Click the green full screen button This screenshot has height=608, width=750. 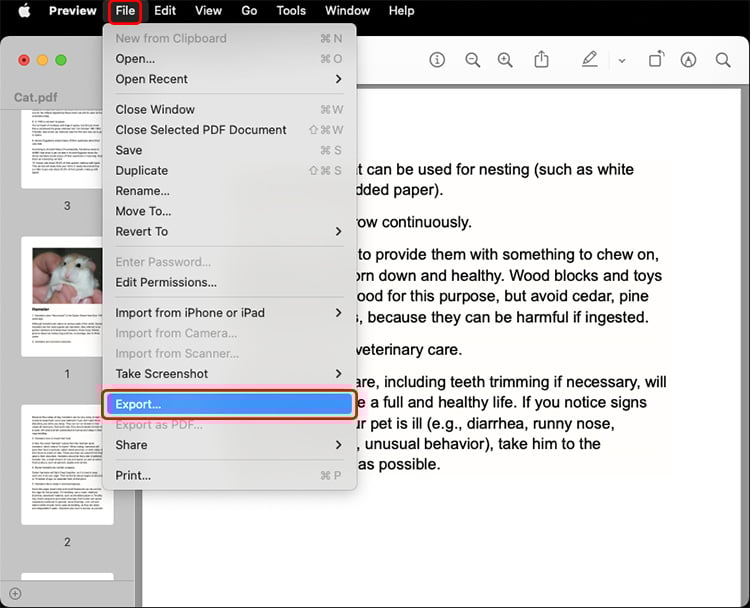point(61,60)
